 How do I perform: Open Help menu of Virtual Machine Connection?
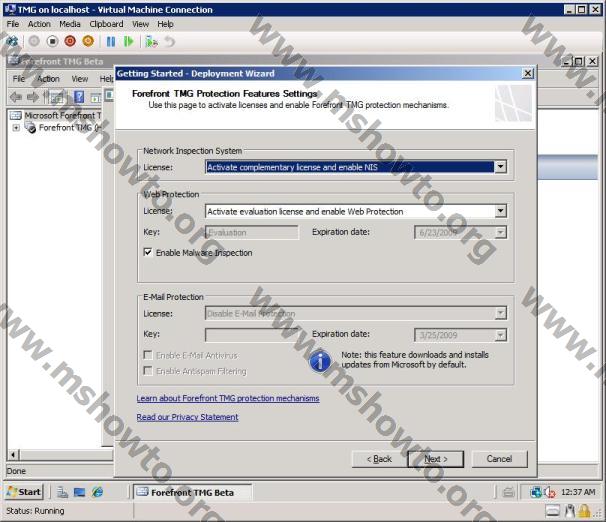165,24
